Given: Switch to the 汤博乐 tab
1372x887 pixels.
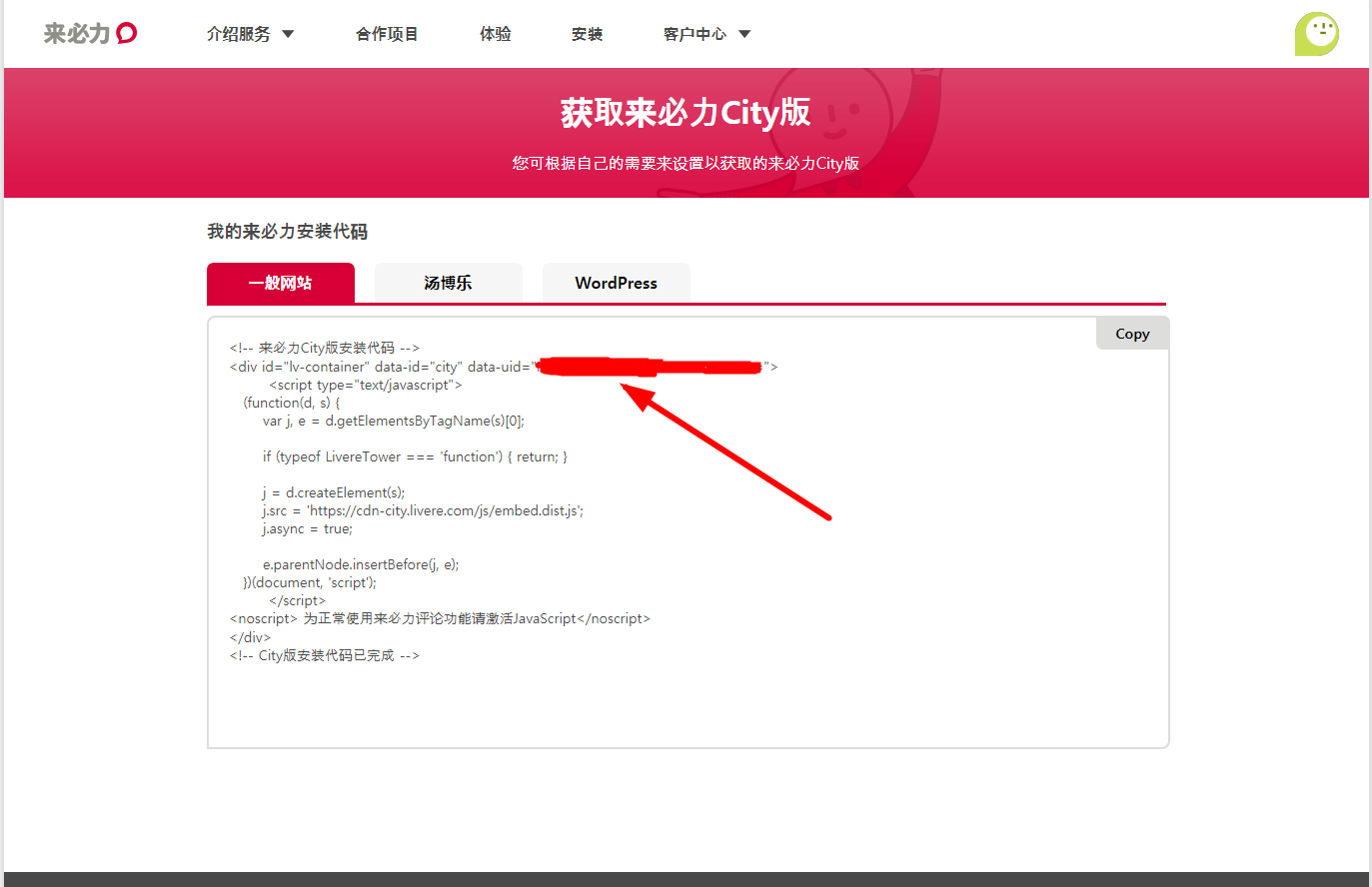Looking at the screenshot, I should pyautogui.click(x=448, y=284).
